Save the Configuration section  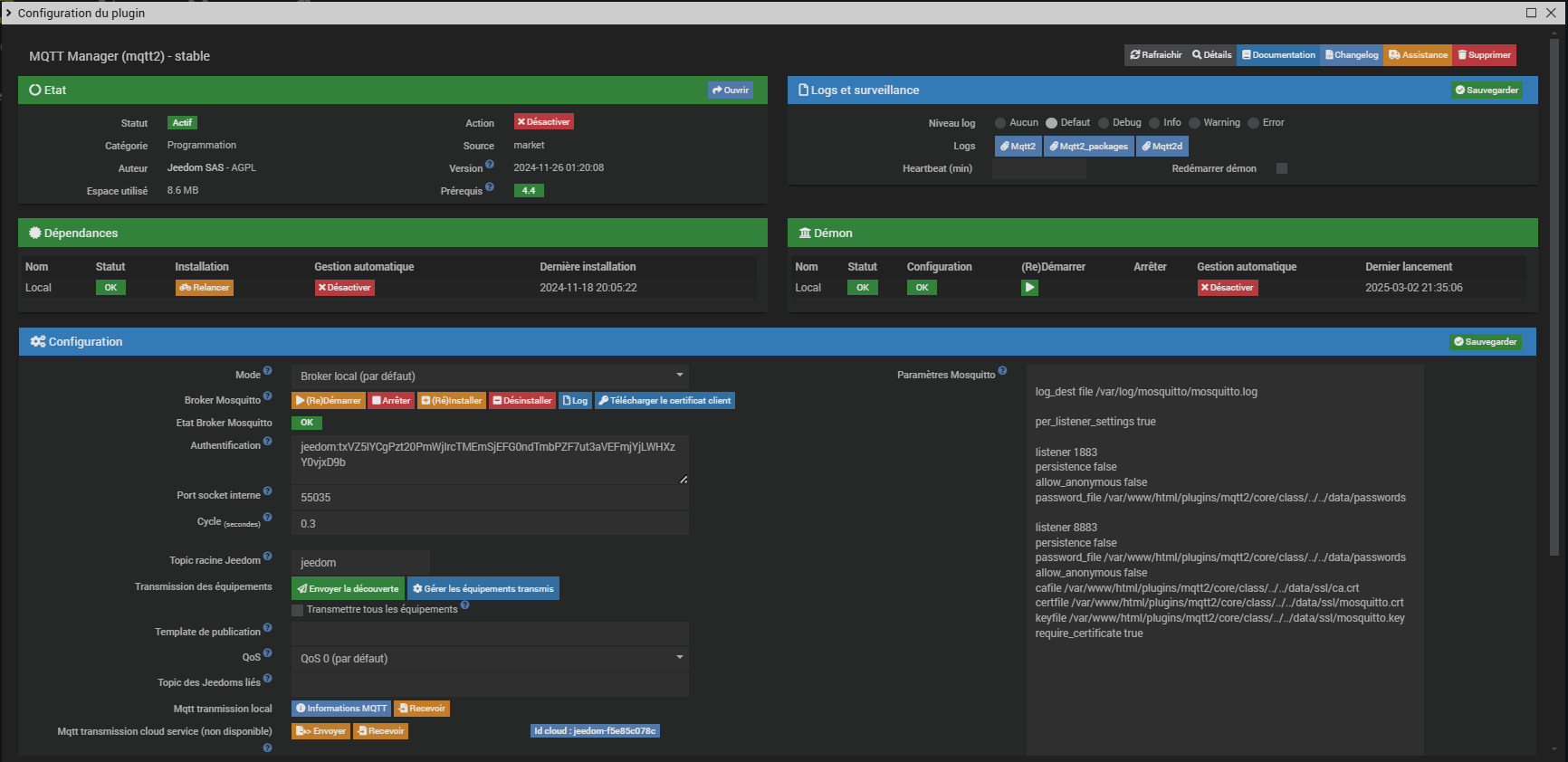[x=1486, y=342]
